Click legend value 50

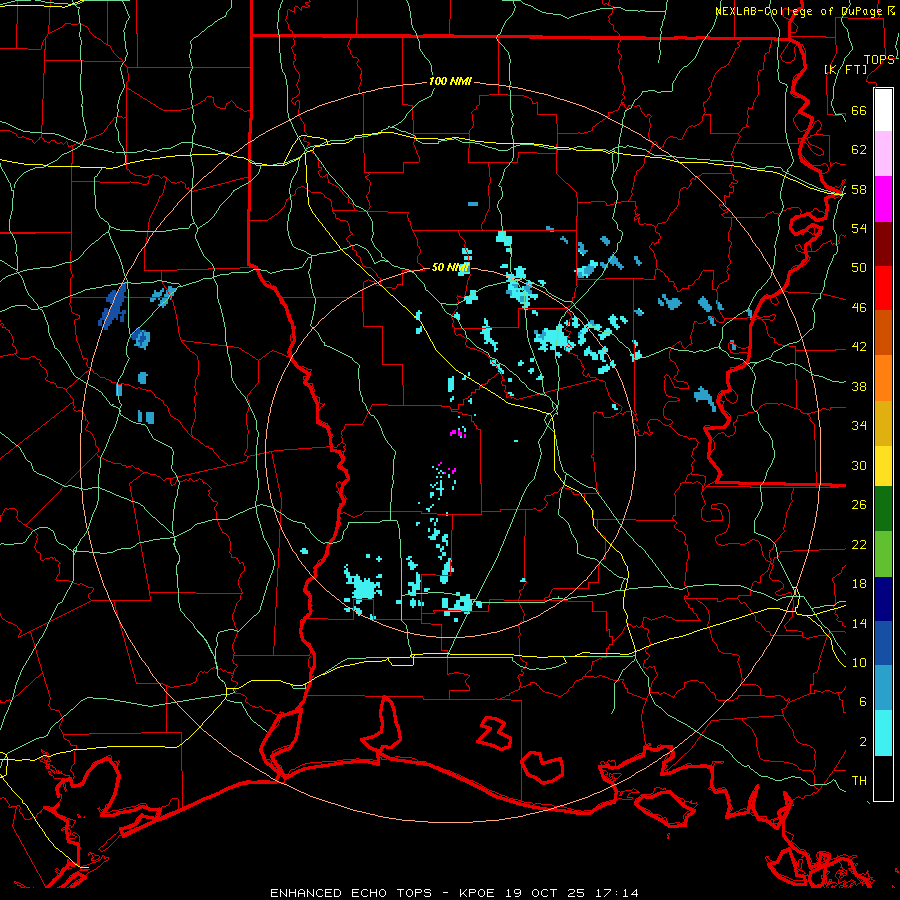coord(859,267)
